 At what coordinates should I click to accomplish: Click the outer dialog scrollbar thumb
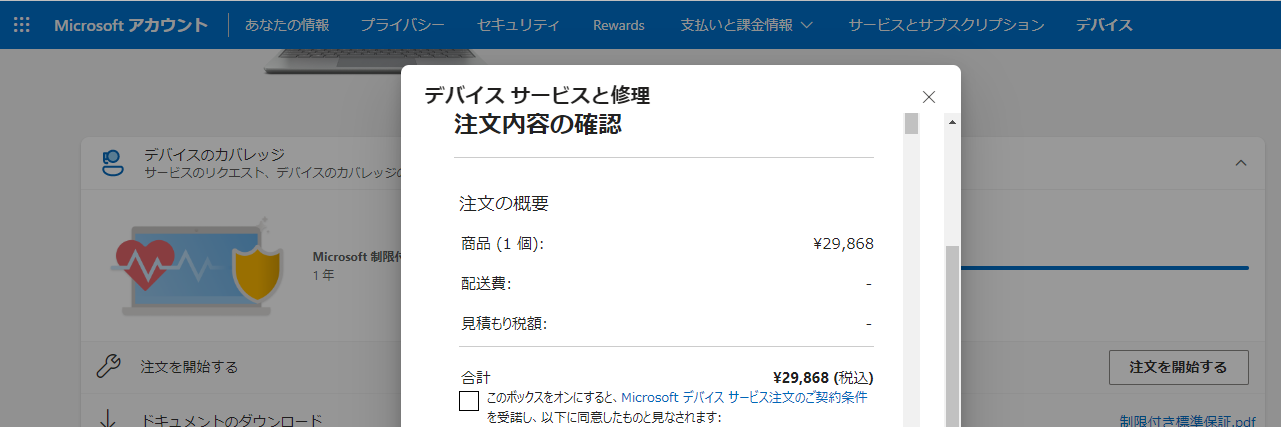pyautogui.click(x=951, y=336)
